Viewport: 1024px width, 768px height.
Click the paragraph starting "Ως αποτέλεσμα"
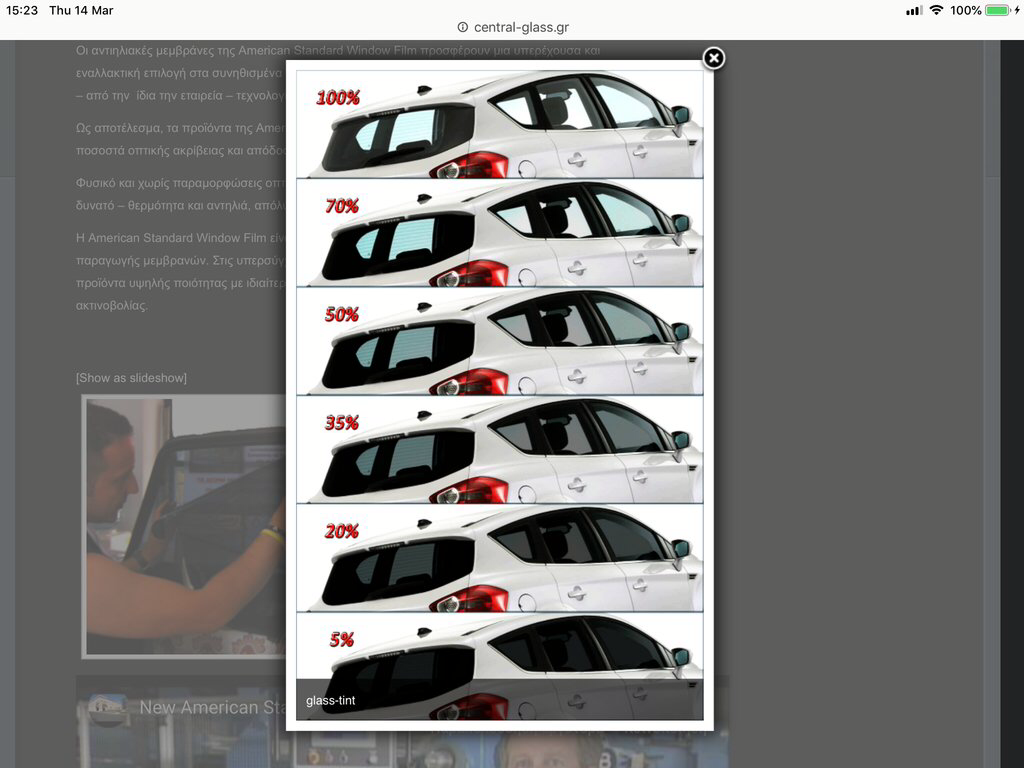tap(180, 139)
